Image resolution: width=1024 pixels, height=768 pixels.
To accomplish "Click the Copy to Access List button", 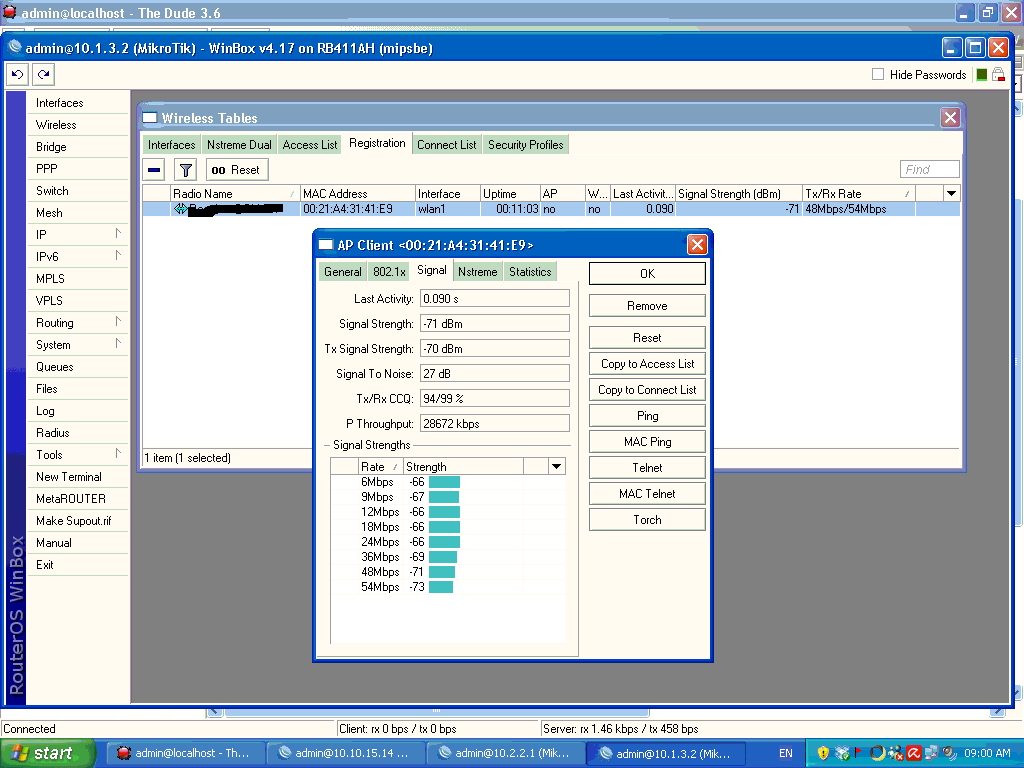I will 647,364.
